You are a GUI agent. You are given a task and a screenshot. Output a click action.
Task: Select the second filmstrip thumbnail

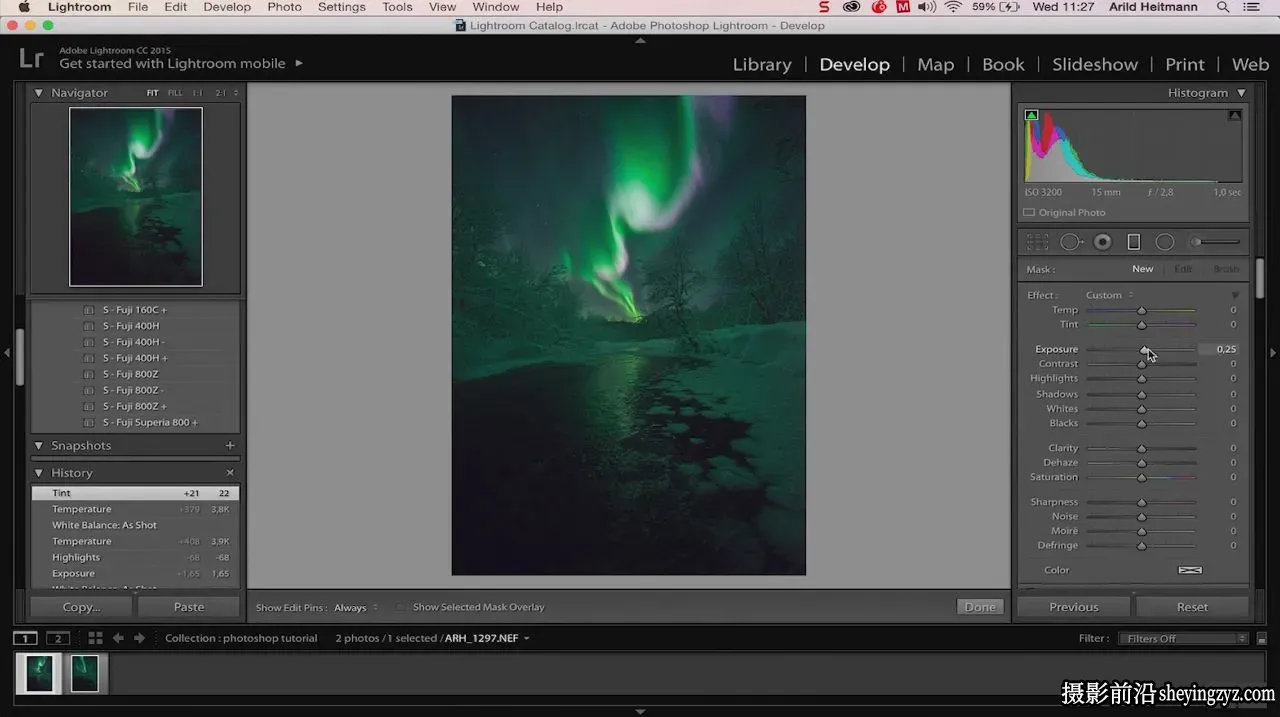pyautogui.click(x=85, y=674)
